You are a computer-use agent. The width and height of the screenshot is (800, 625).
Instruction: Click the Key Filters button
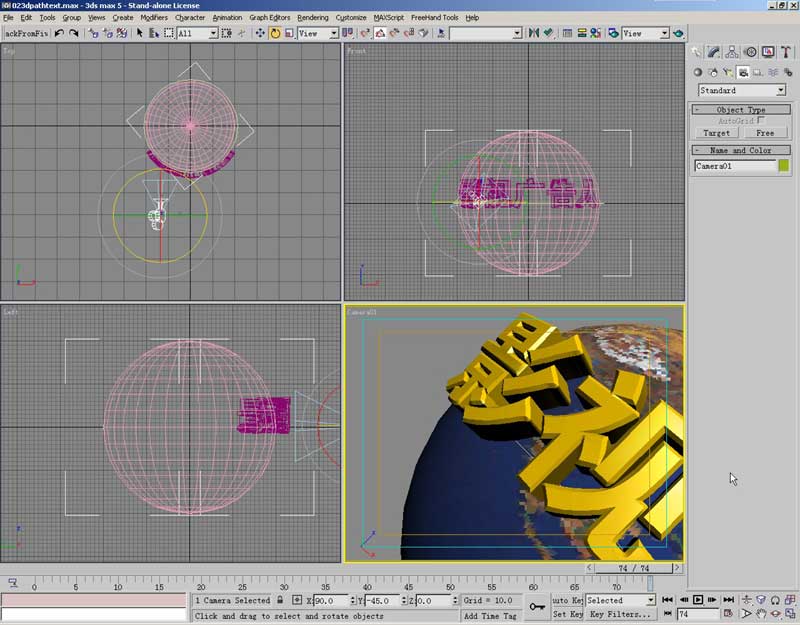click(x=620, y=614)
